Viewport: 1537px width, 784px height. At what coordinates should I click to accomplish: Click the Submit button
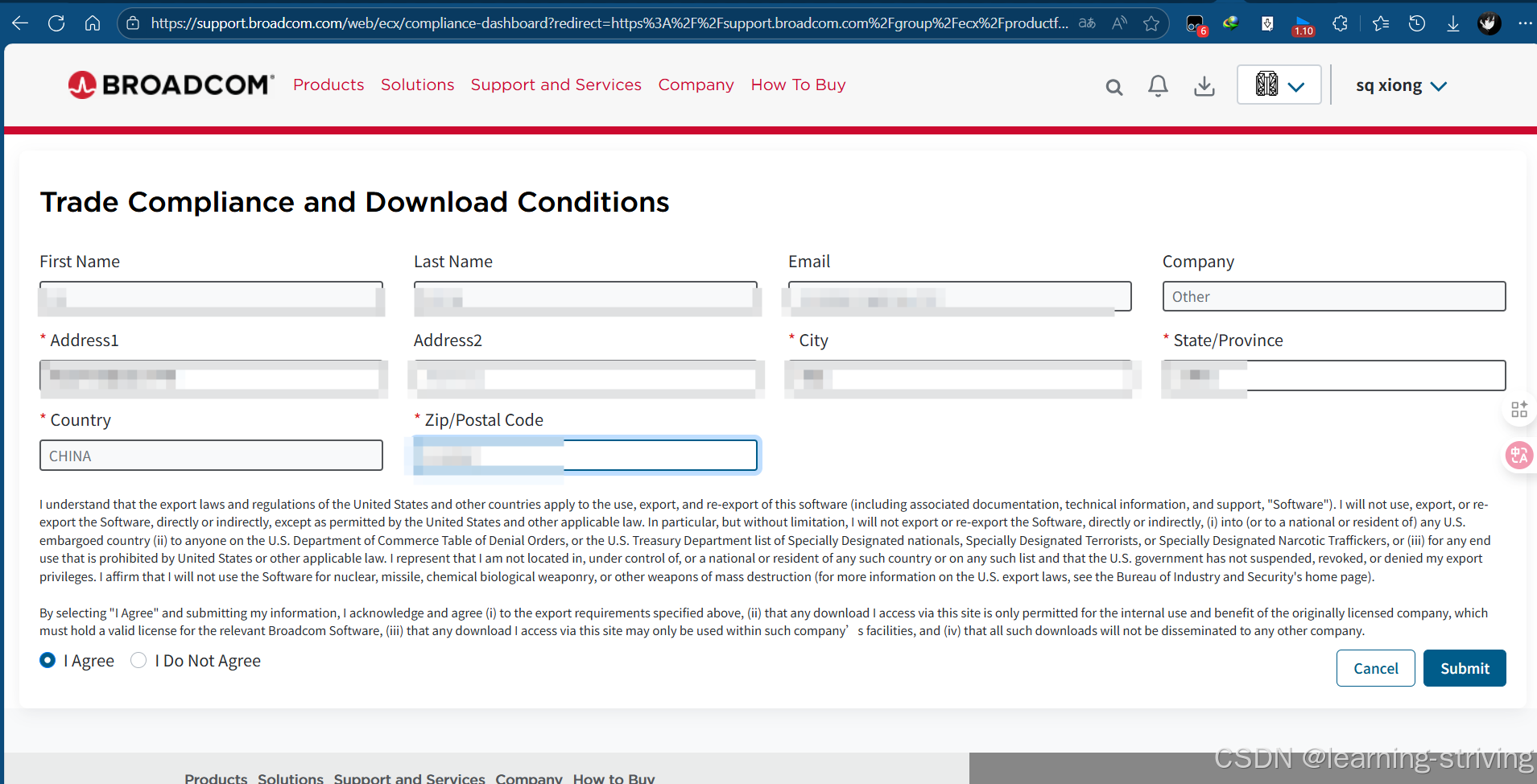coord(1464,668)
